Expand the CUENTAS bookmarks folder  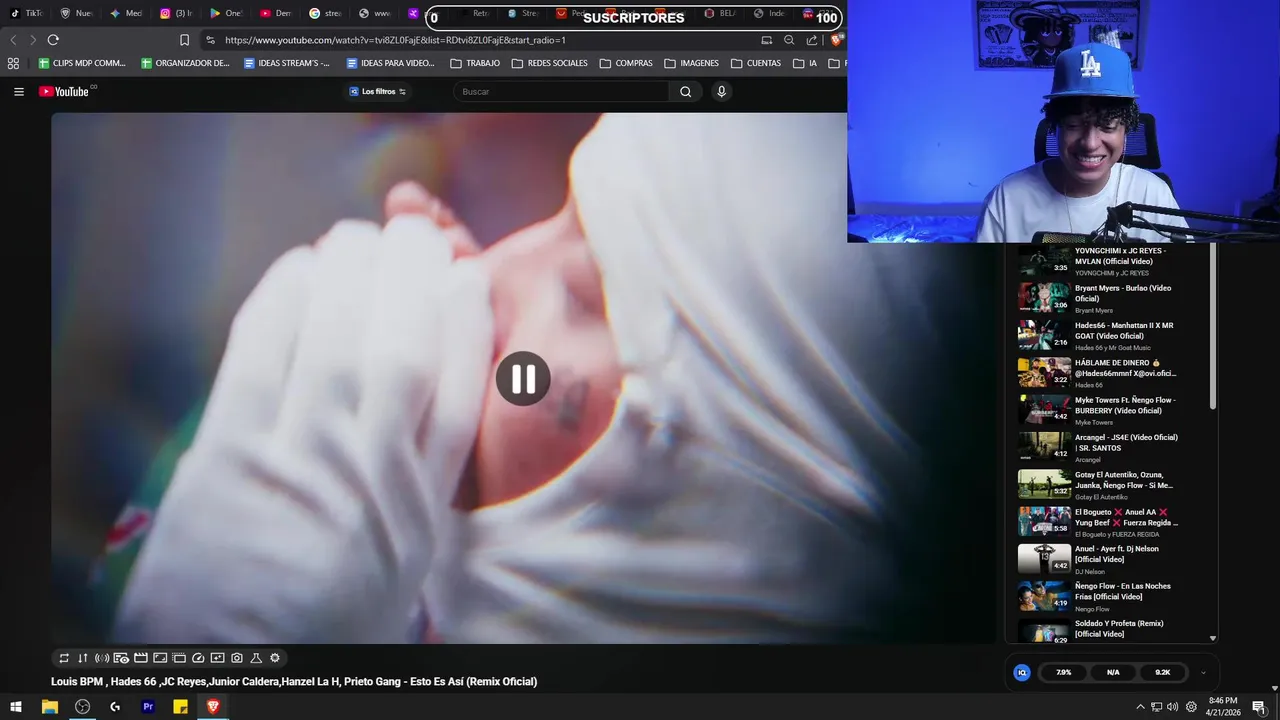coord(756,63)
